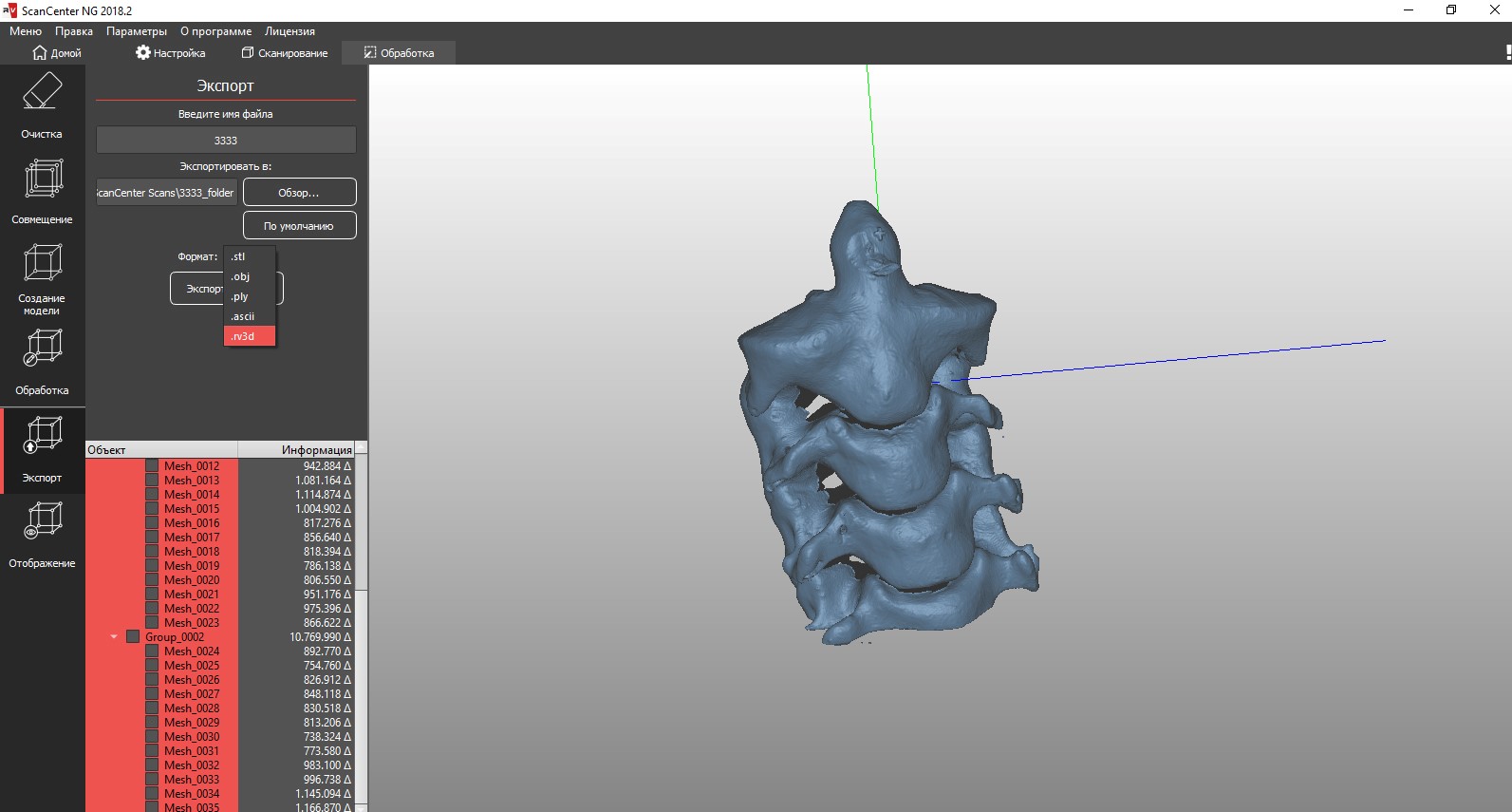
Task: Go to the Домой home tab
Action: pyautogui.click(x=57, y=53)
